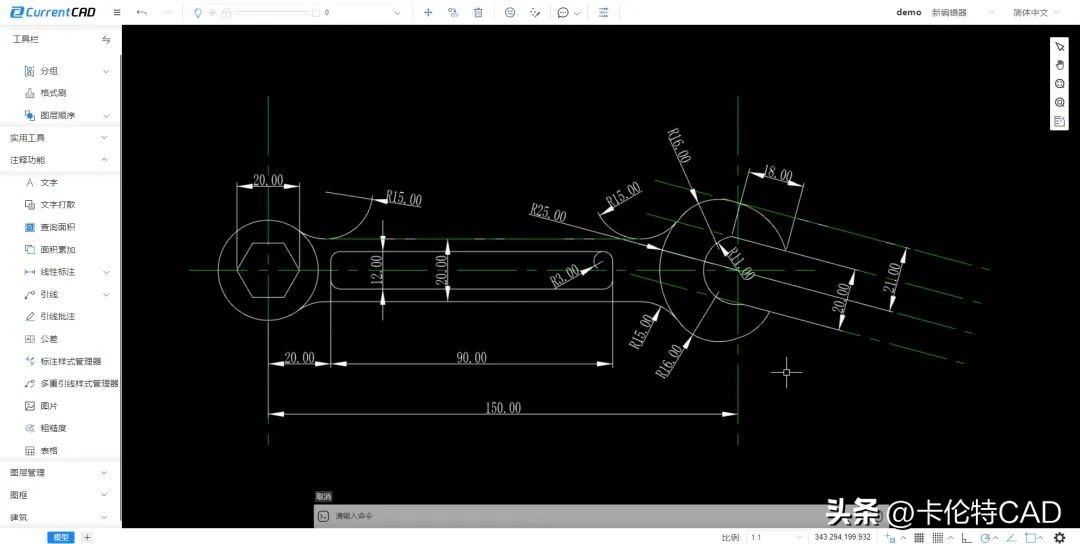The height and width of the screenshot is (544, 1080).
Task: Select the 表格 table tool
Action: [48, 450]
